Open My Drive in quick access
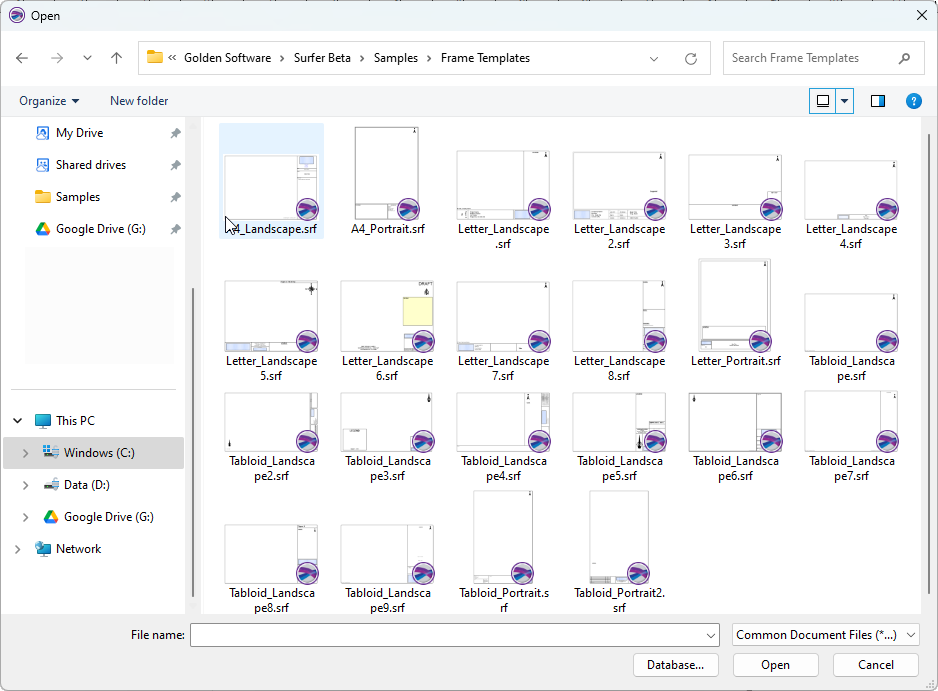The width and height of the screenshot is (938, 691). coord(80,133)
